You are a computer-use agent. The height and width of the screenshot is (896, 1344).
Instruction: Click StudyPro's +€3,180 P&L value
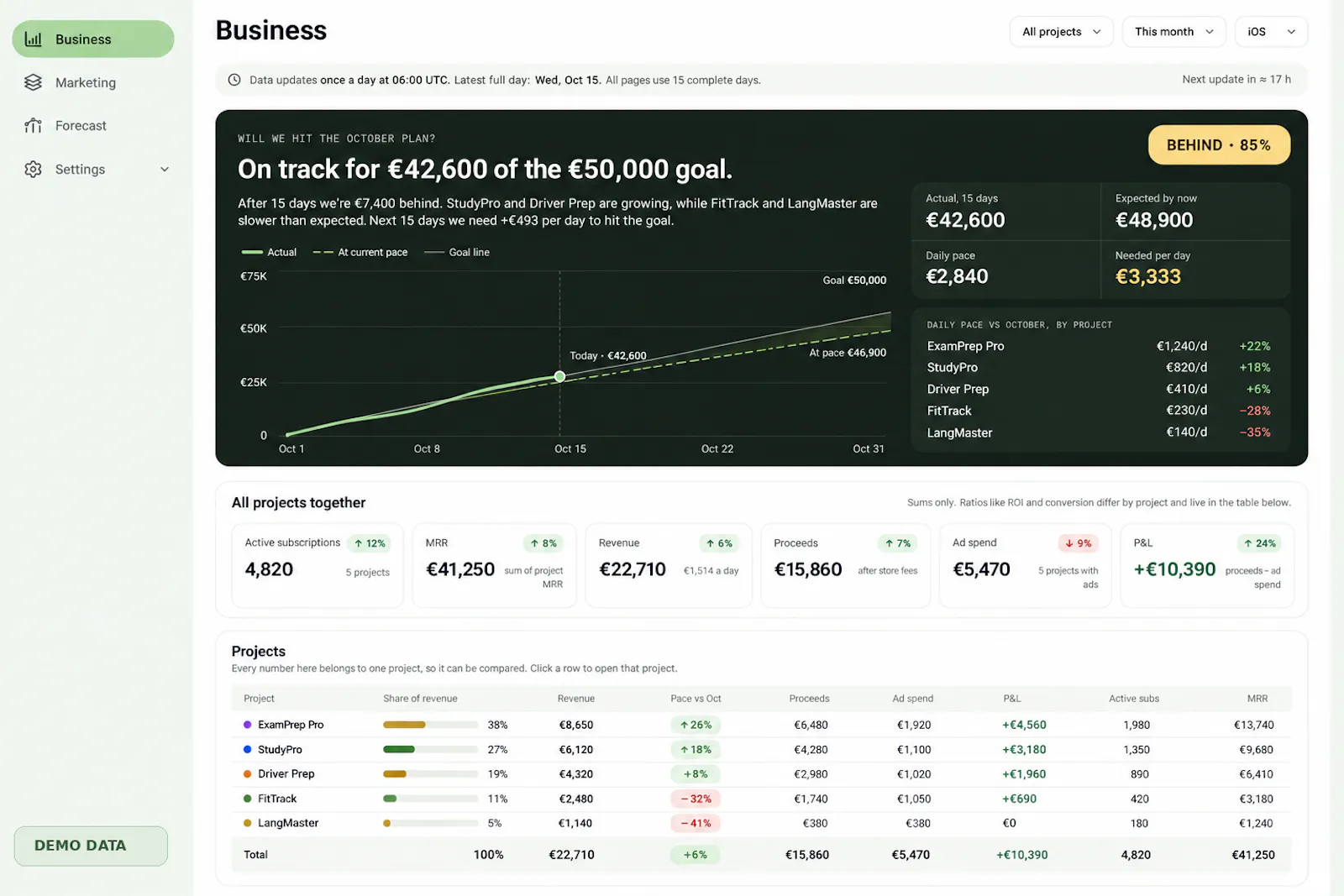(1024, 749)
